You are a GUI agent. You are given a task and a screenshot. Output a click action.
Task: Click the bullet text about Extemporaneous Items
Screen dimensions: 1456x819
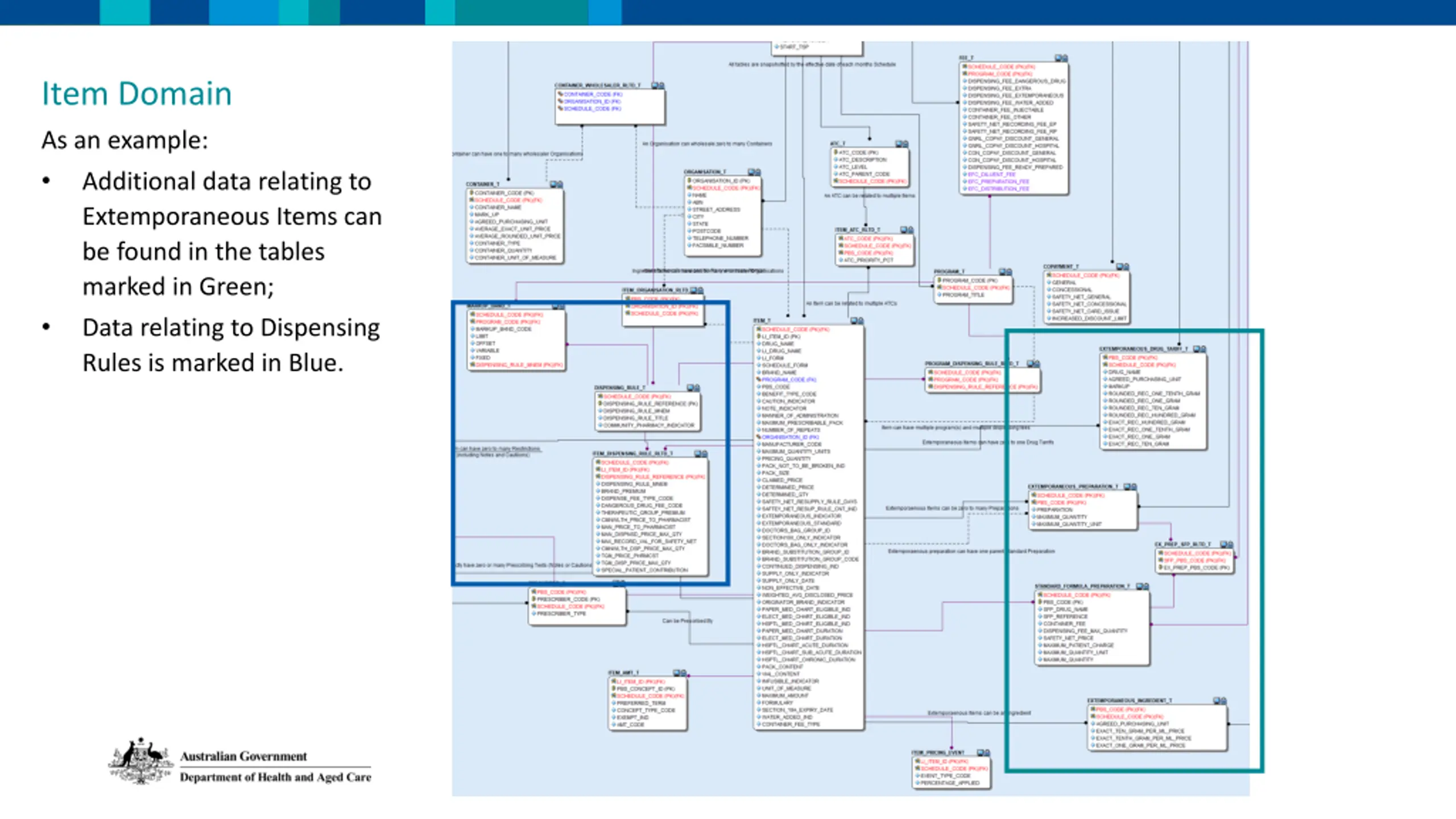[x=232, y=234]
